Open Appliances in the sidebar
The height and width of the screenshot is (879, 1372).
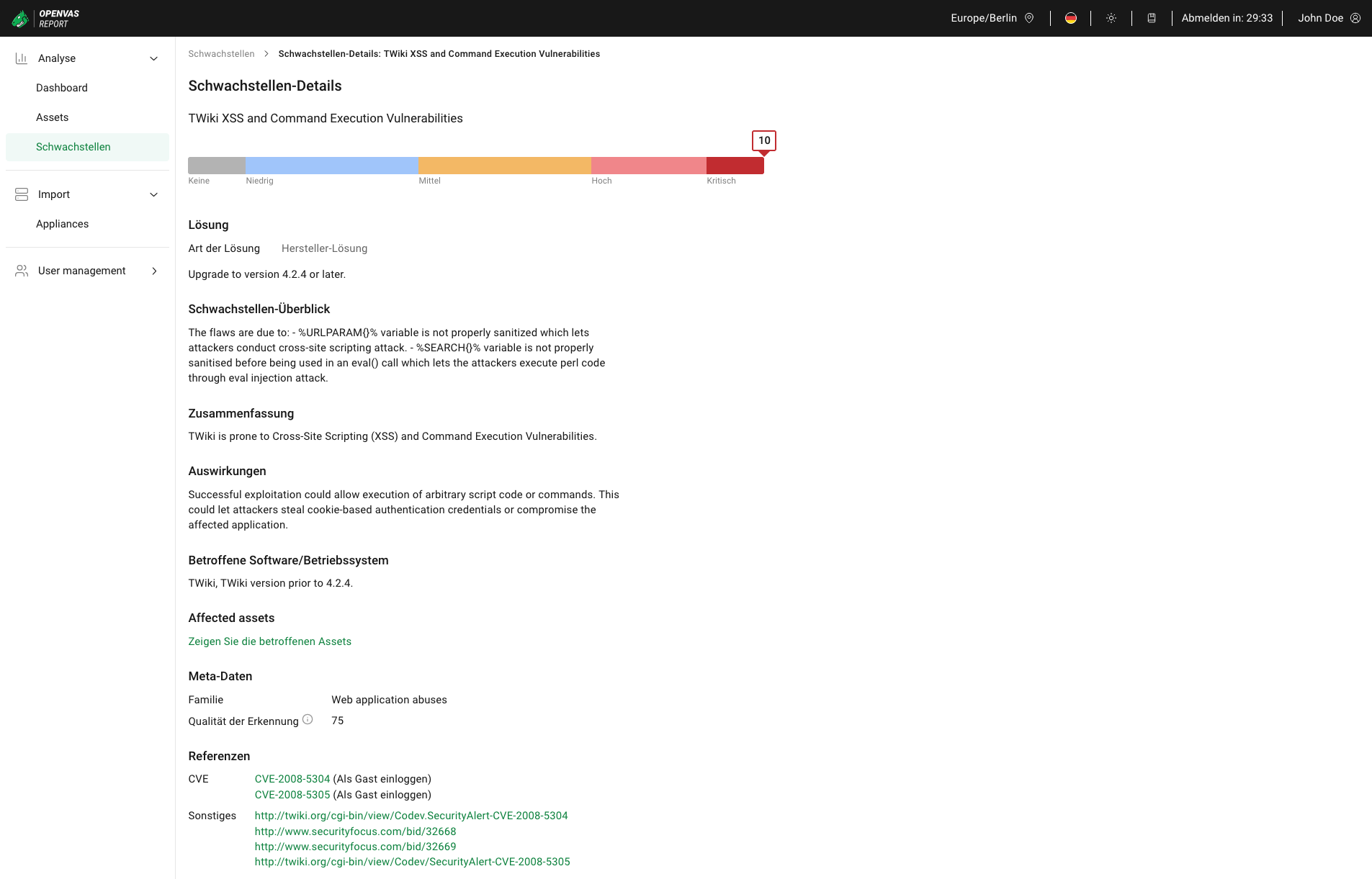87,224
